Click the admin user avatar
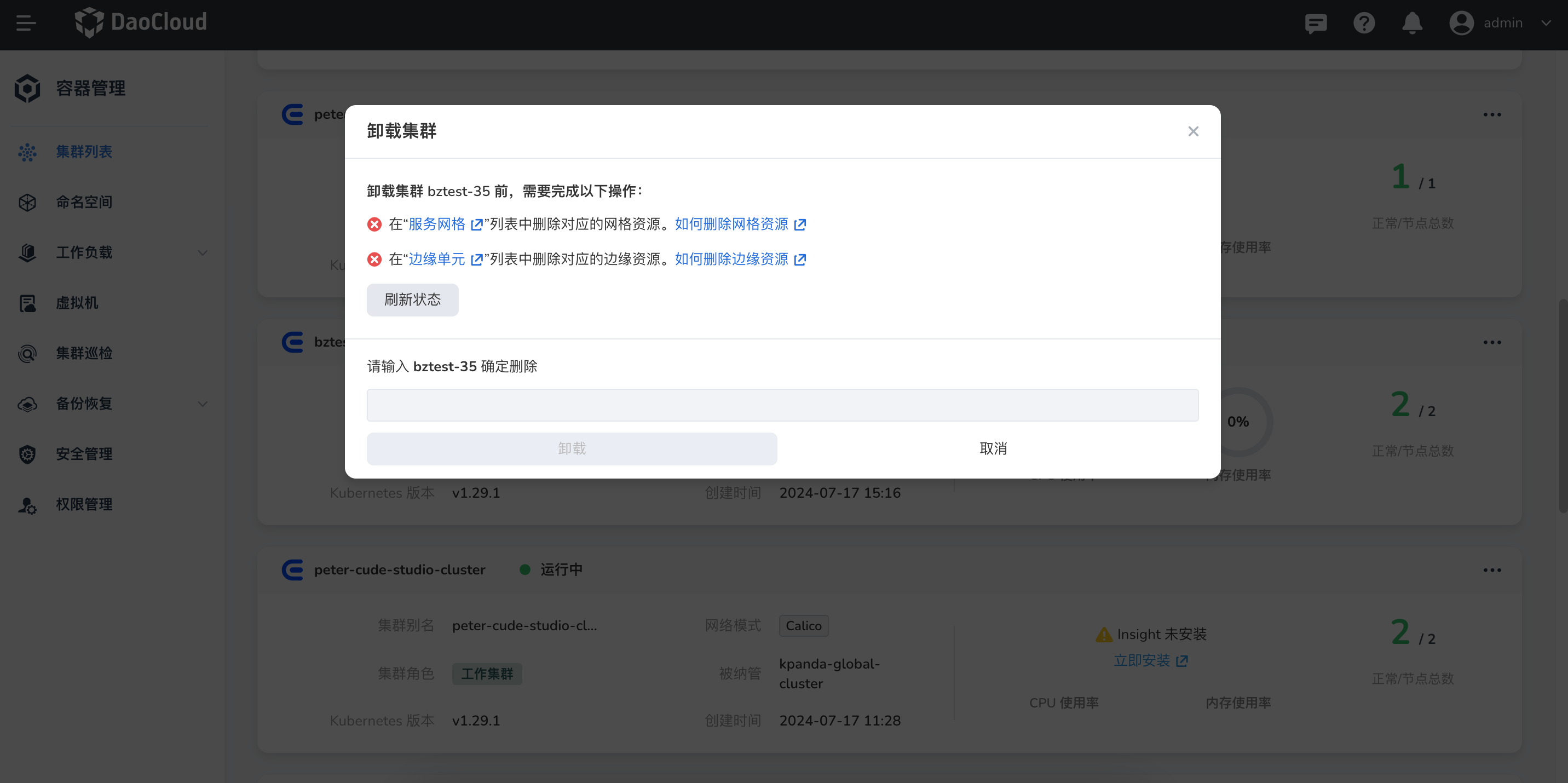The image size is (1568, 783). [x=1461, y=23]
